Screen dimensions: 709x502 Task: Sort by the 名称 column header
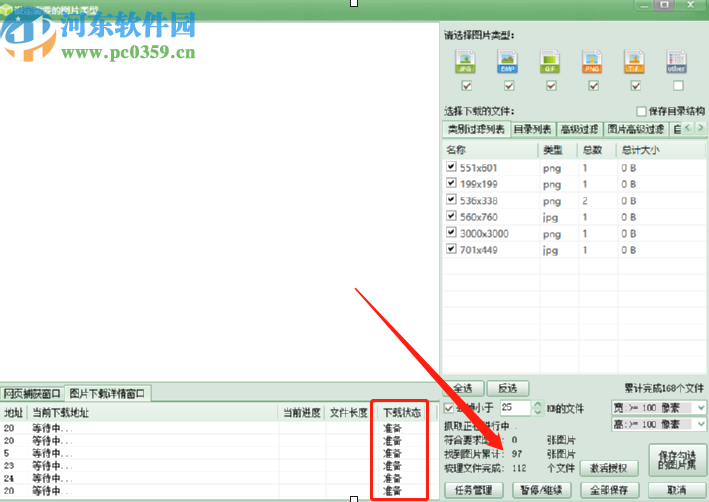tap(490, 150)
